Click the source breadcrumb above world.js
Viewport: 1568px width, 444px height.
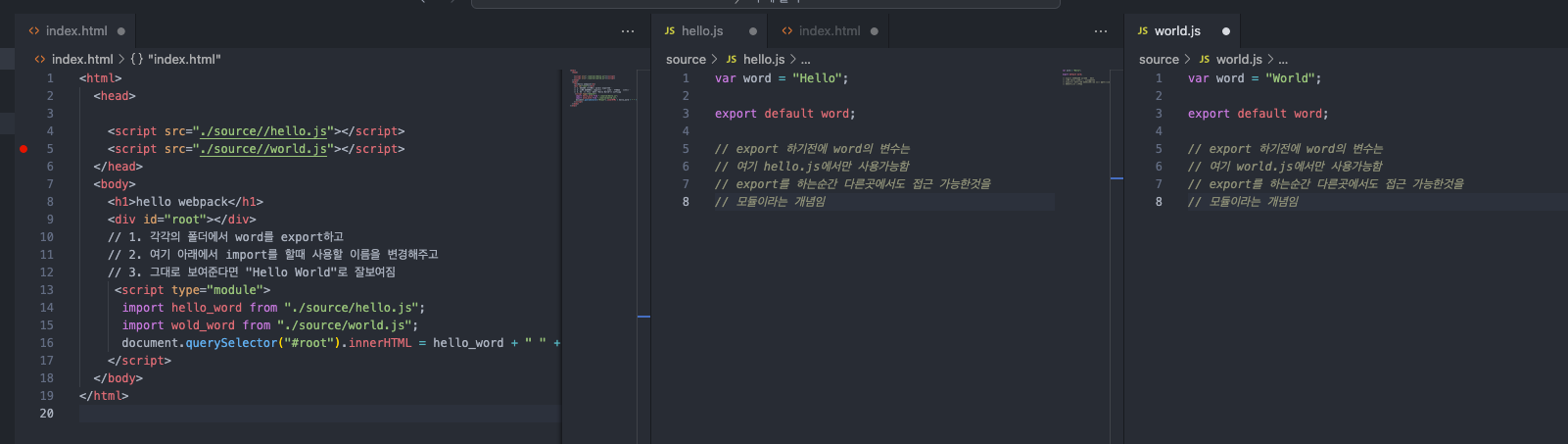[x=1159, y=59]
